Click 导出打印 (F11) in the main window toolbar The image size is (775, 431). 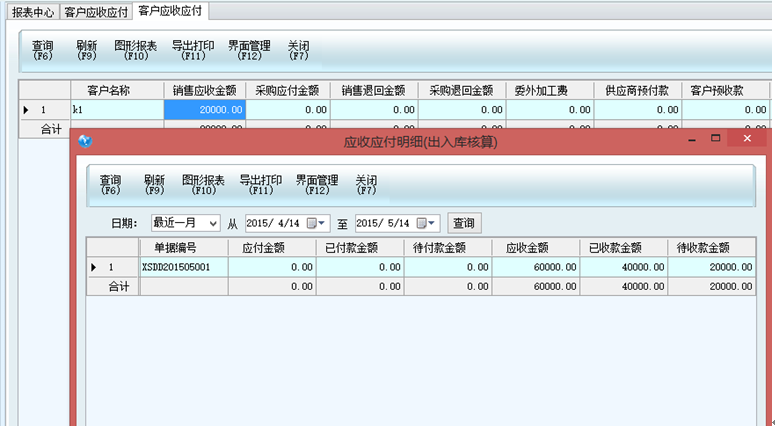point(192,51)
